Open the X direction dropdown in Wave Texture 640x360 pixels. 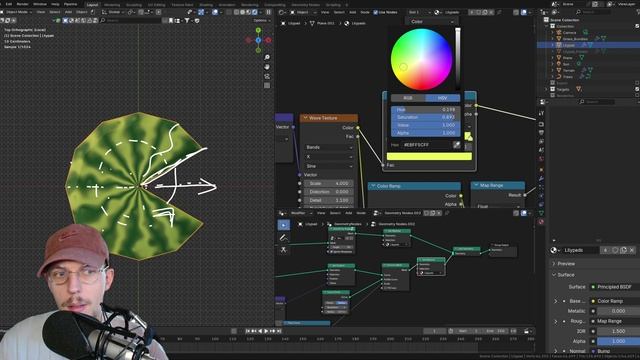tap(329, 157)
